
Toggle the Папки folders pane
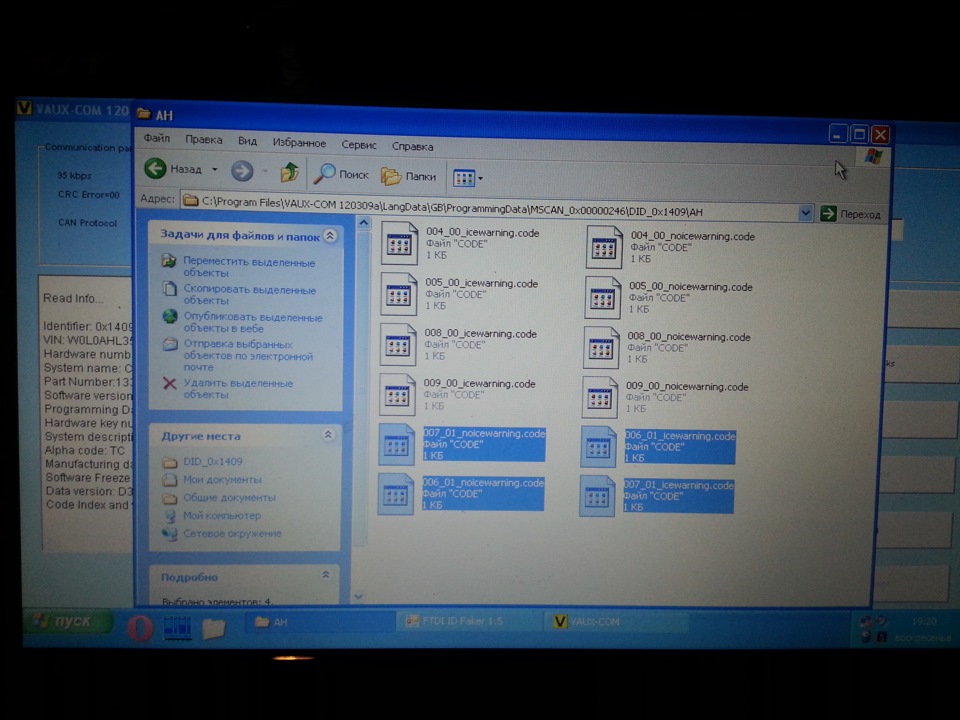(x=408, y=176)
